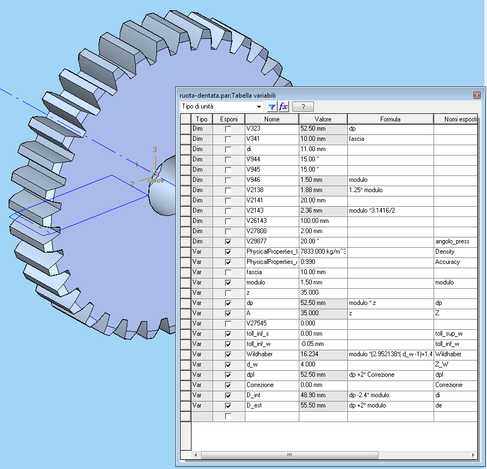
Task: Click the modulo value 1.50 mm in Var row
Action: coord(323,283)
